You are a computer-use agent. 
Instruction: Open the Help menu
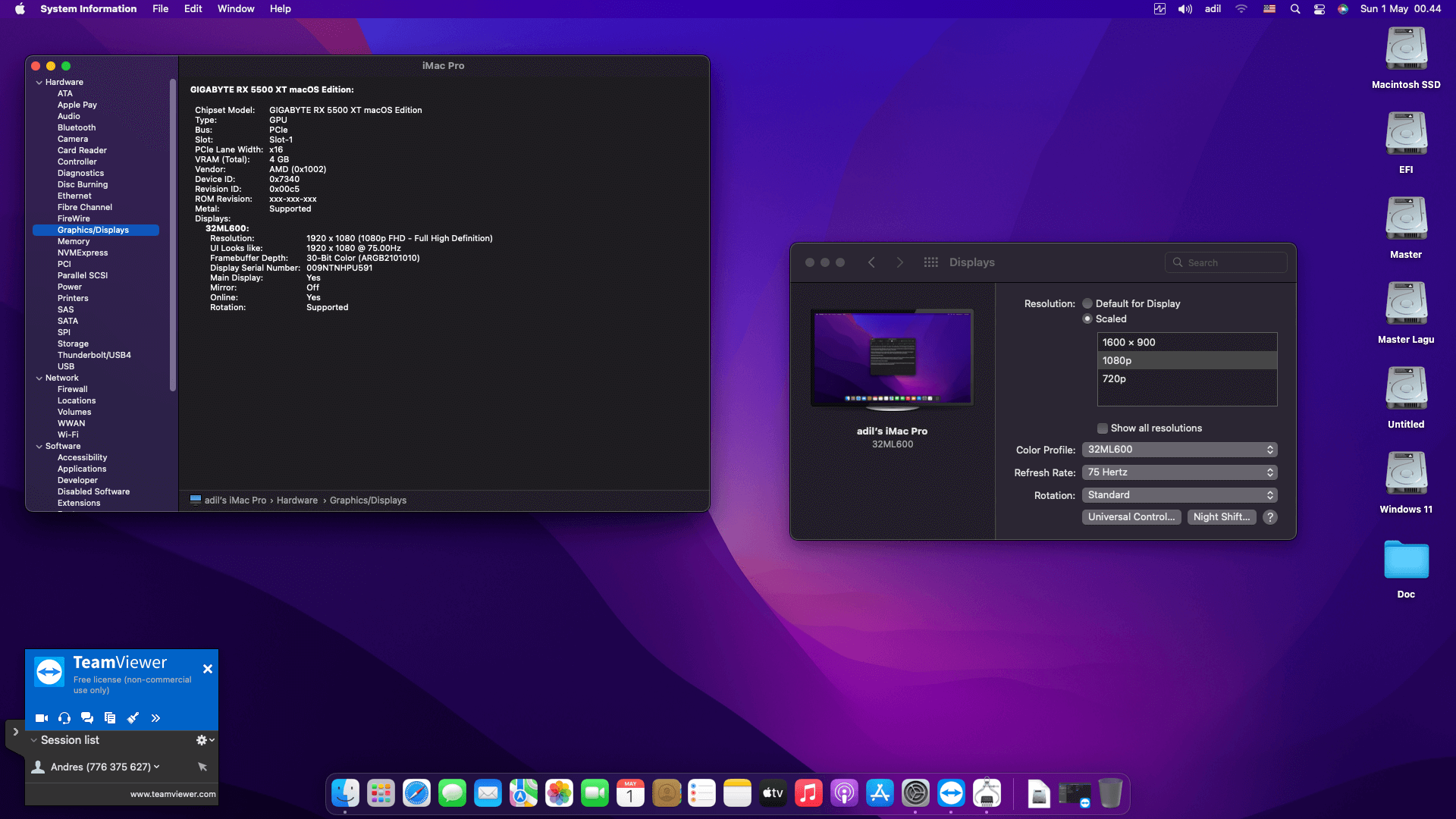click(281, 9)
